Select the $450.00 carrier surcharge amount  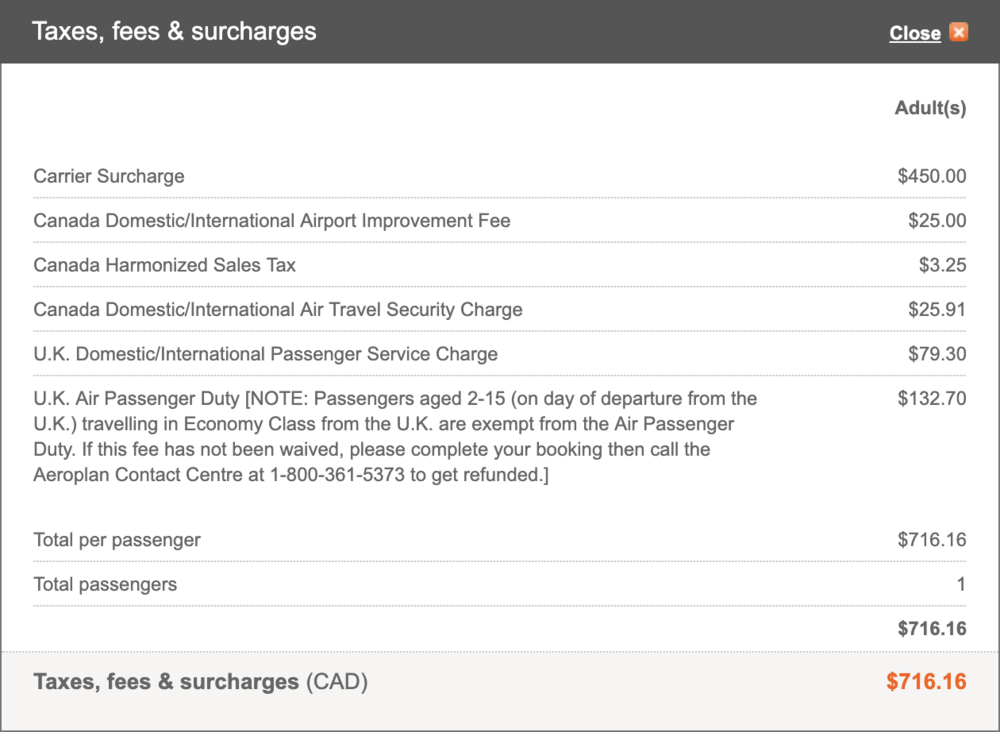click(932, 176)
